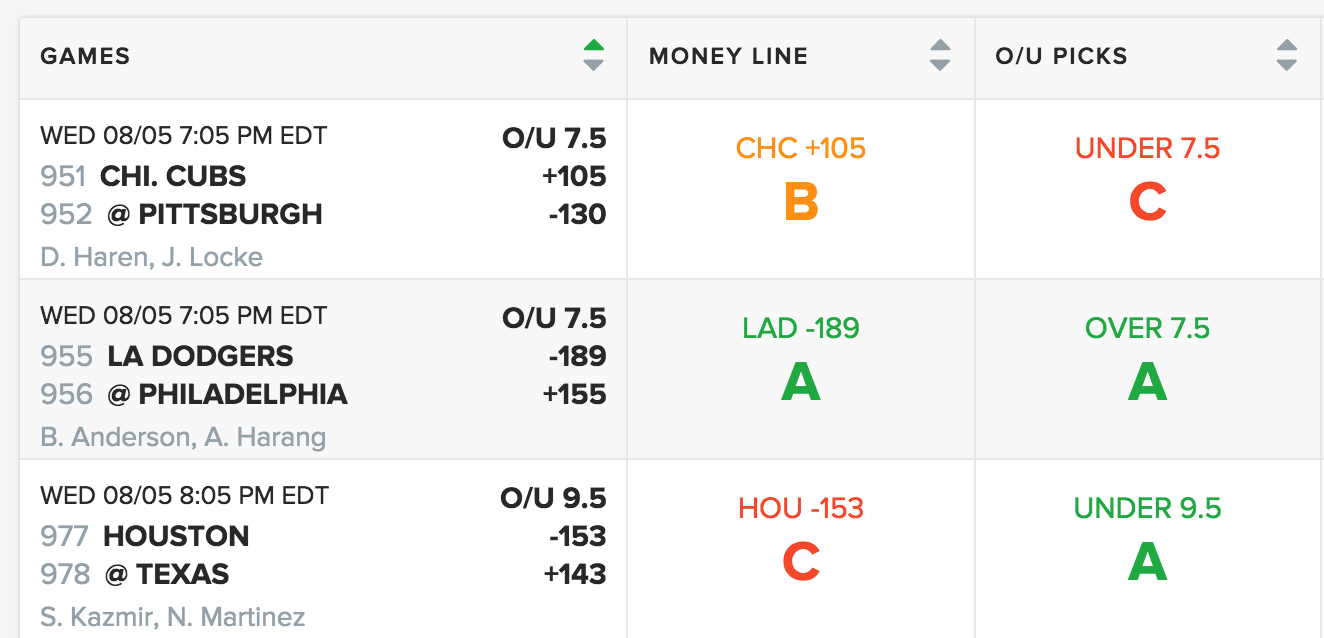The image size is (1324, 638).
Task: Click the MONEY LINE column header
Action: tap(728, 56)
